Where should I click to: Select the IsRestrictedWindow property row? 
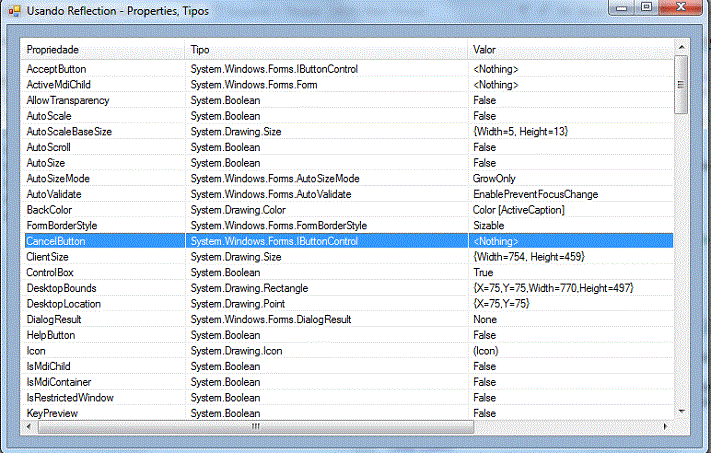click(348, 398)
